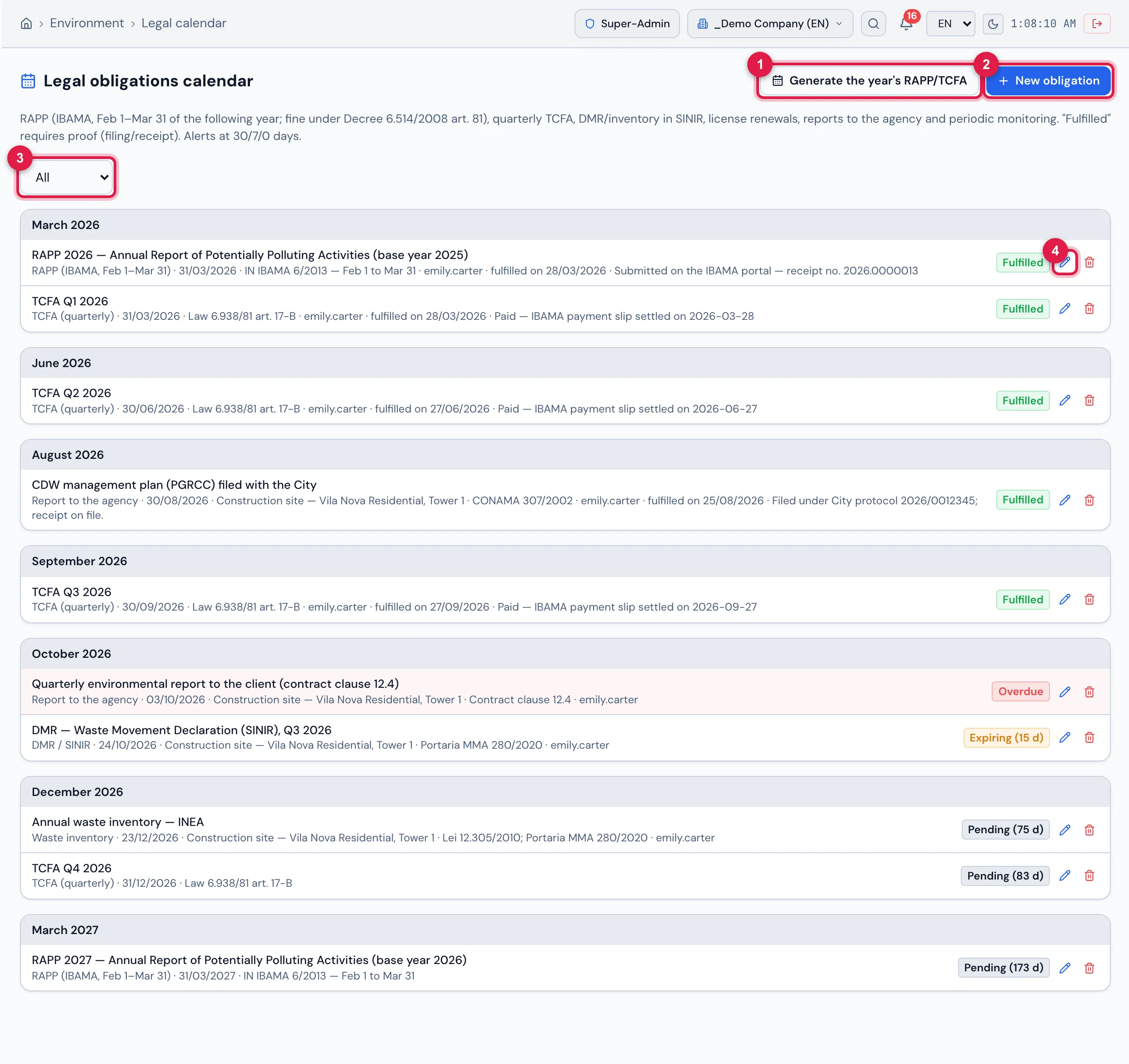The height and width of the screenshot is (1064, 1129).
Task: Delete the Annual waste inventory INEA
Action: [x=1089, y=830]
